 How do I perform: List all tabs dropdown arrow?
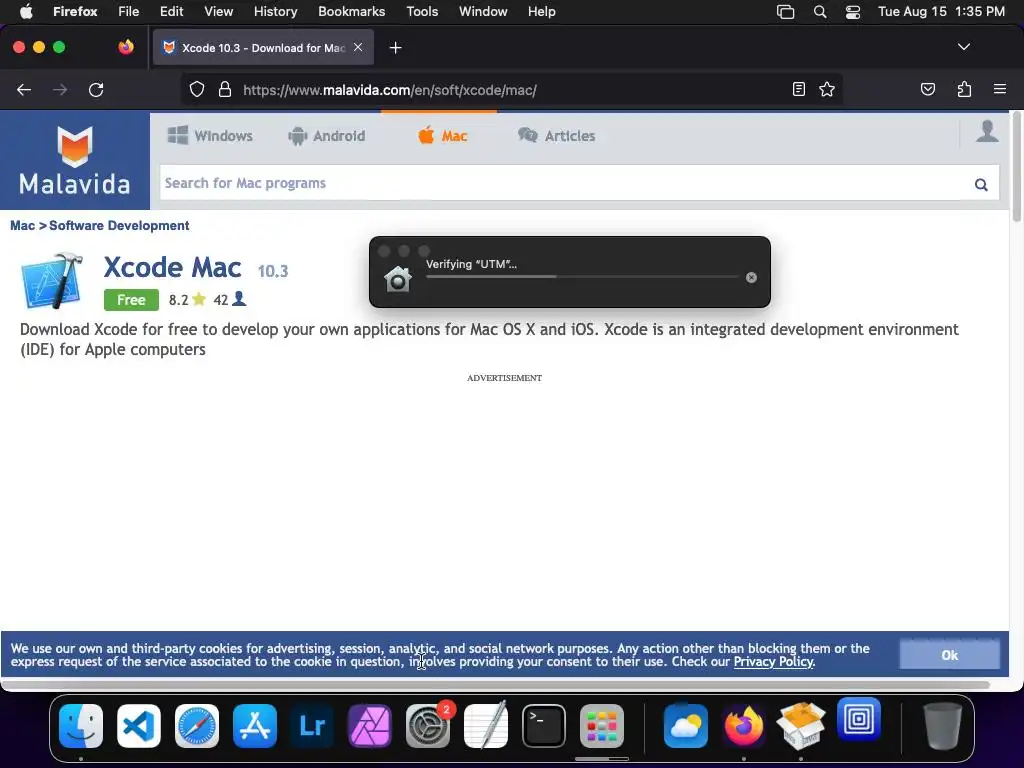(x=963, y=47)
